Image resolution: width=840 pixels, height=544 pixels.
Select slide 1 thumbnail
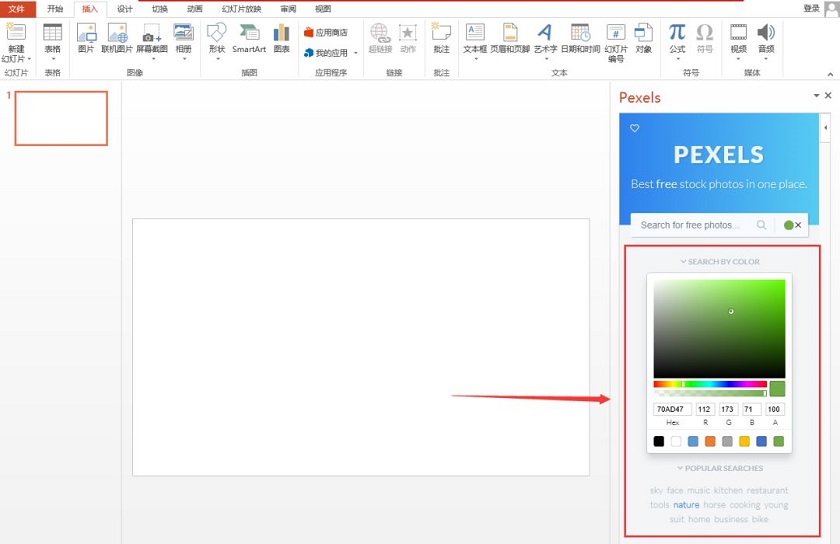pos(61,118)
